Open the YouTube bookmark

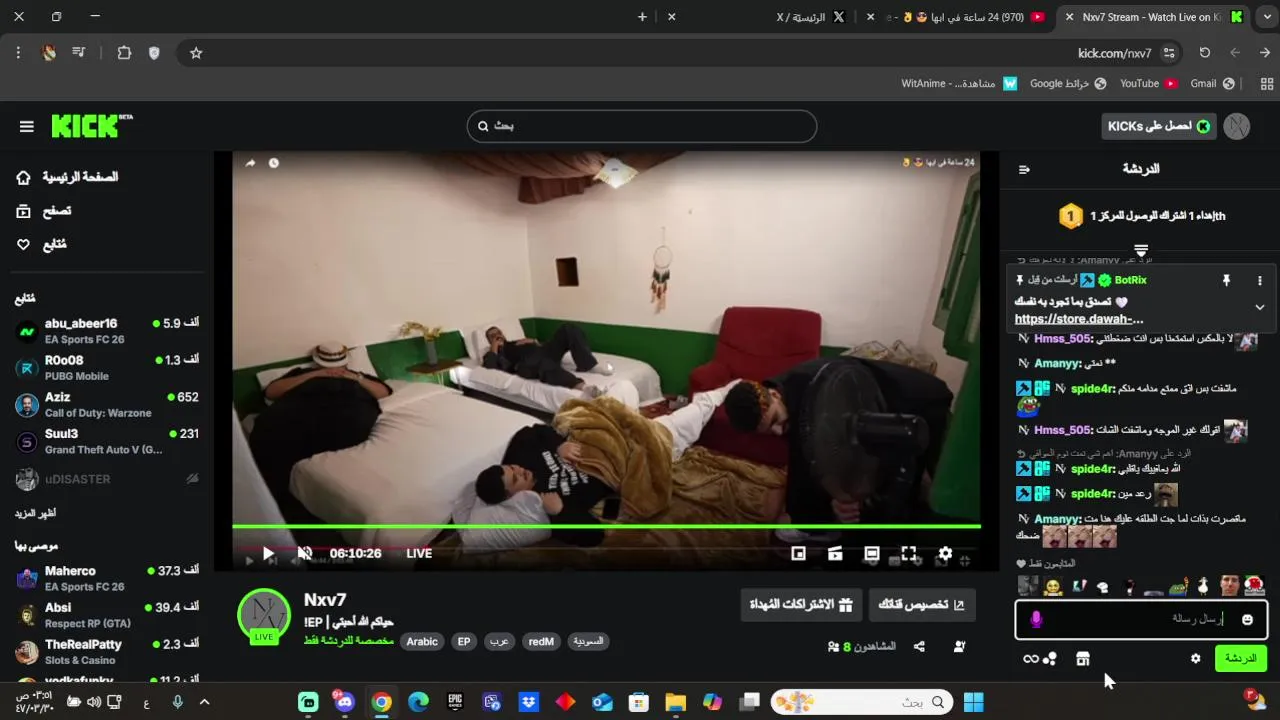click(1148, 84)
